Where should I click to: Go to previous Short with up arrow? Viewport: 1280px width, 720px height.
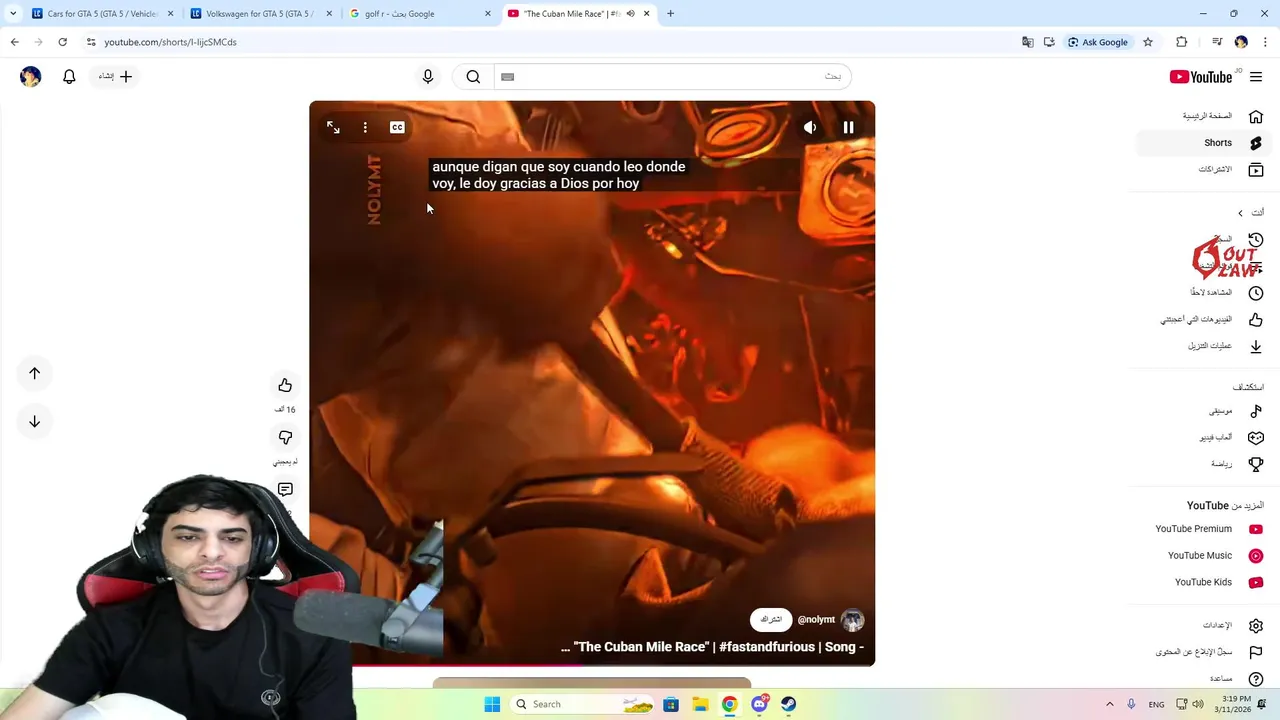point(34,373)
